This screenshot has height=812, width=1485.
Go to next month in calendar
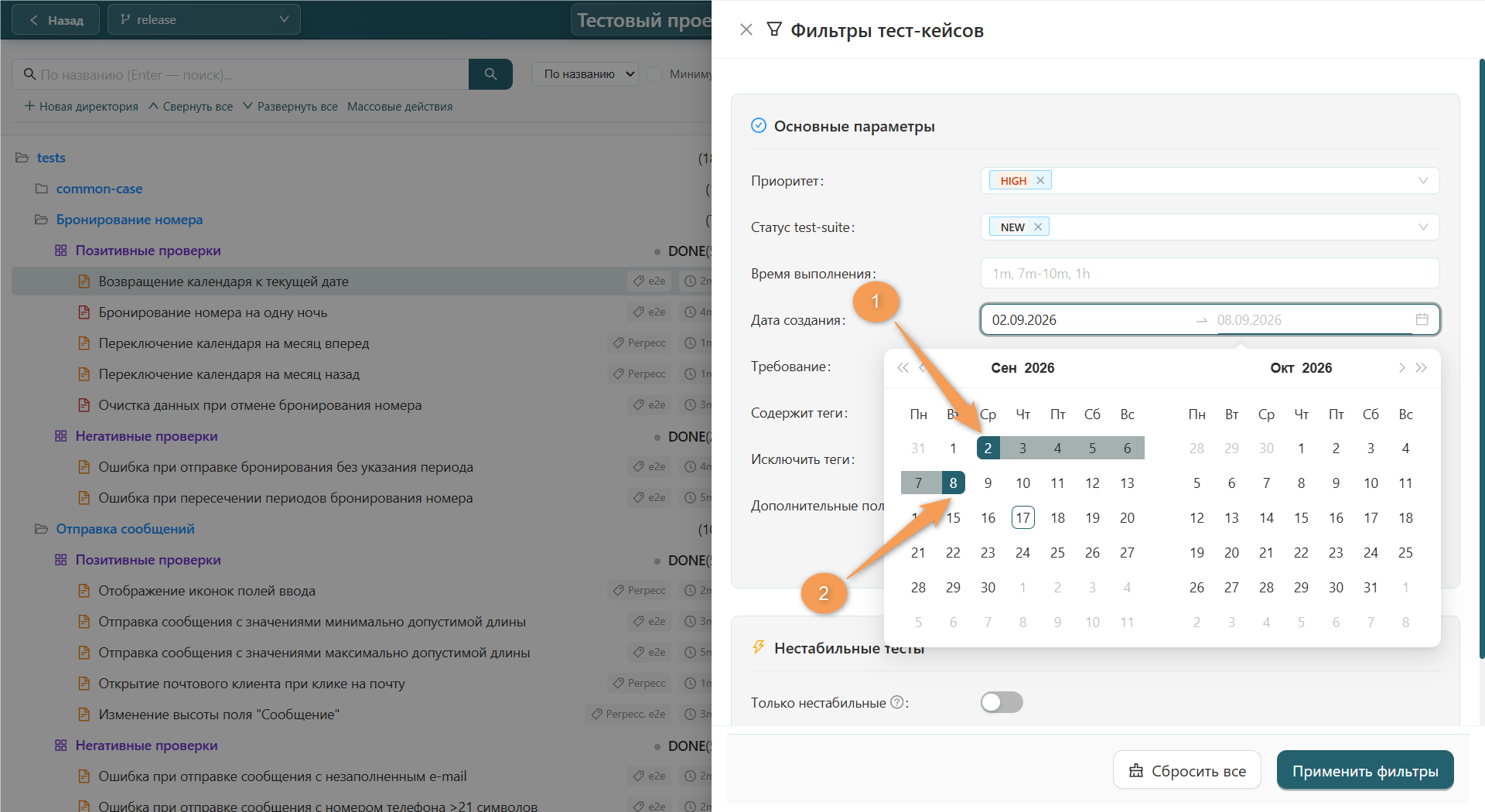pyautogui.click(x=1401, y=368)
